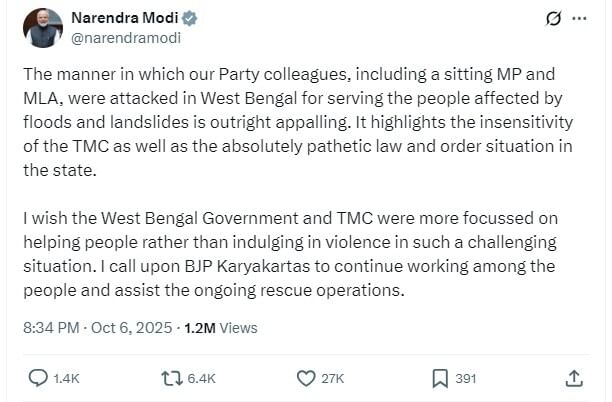Open Narendra Modi's profile picture
Image resolution: width=612 pixels, height=402 pixels.
tap(43, 28)
